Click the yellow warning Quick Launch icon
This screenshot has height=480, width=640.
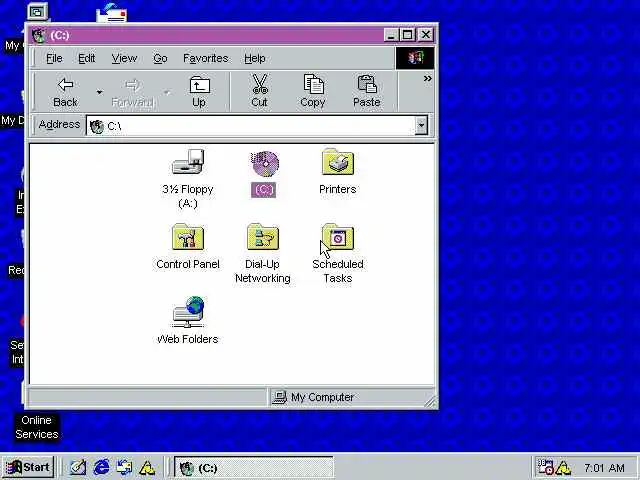[x=147, y=467]
